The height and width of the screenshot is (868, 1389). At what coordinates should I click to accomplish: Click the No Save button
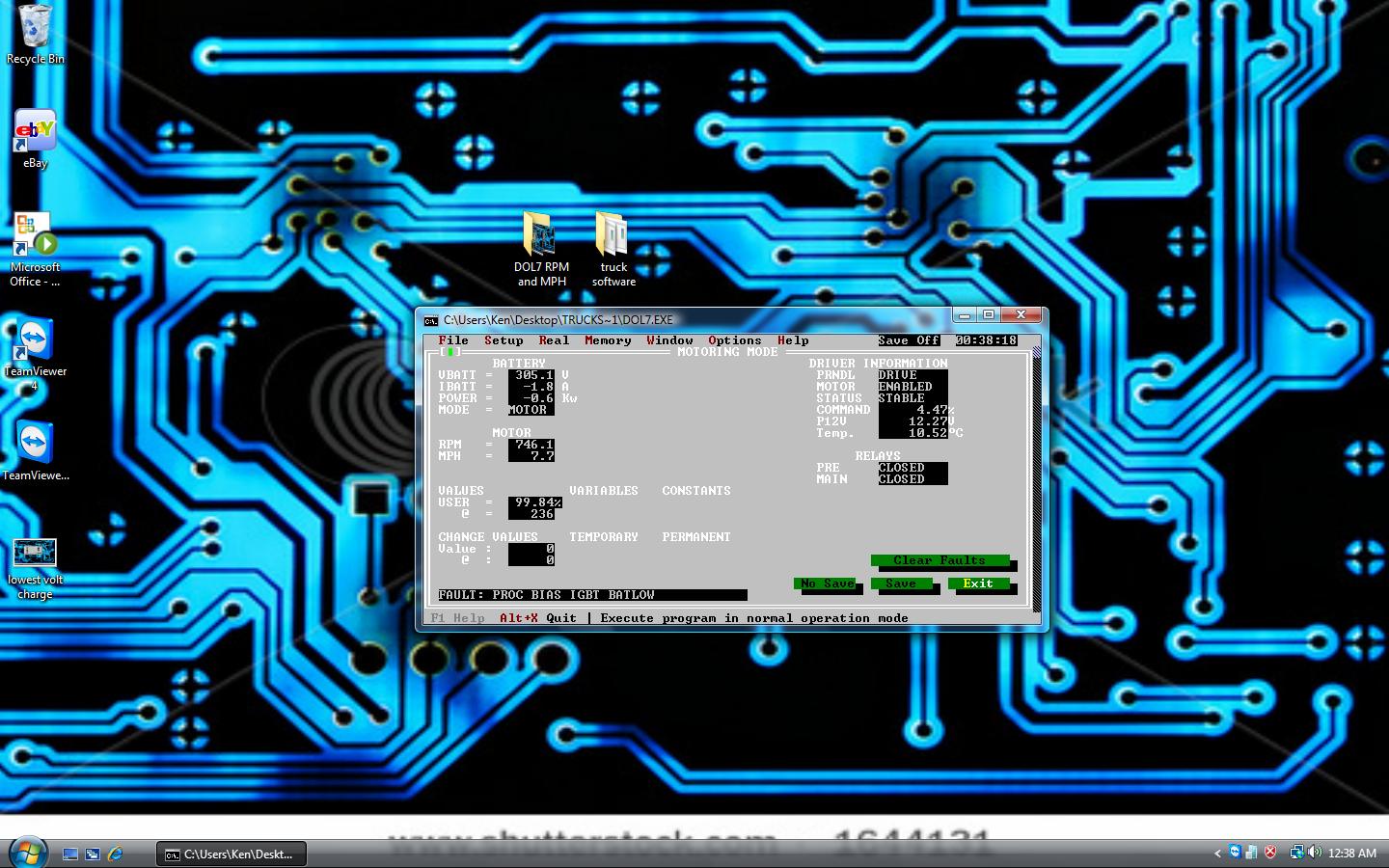[x=824, y=583]
